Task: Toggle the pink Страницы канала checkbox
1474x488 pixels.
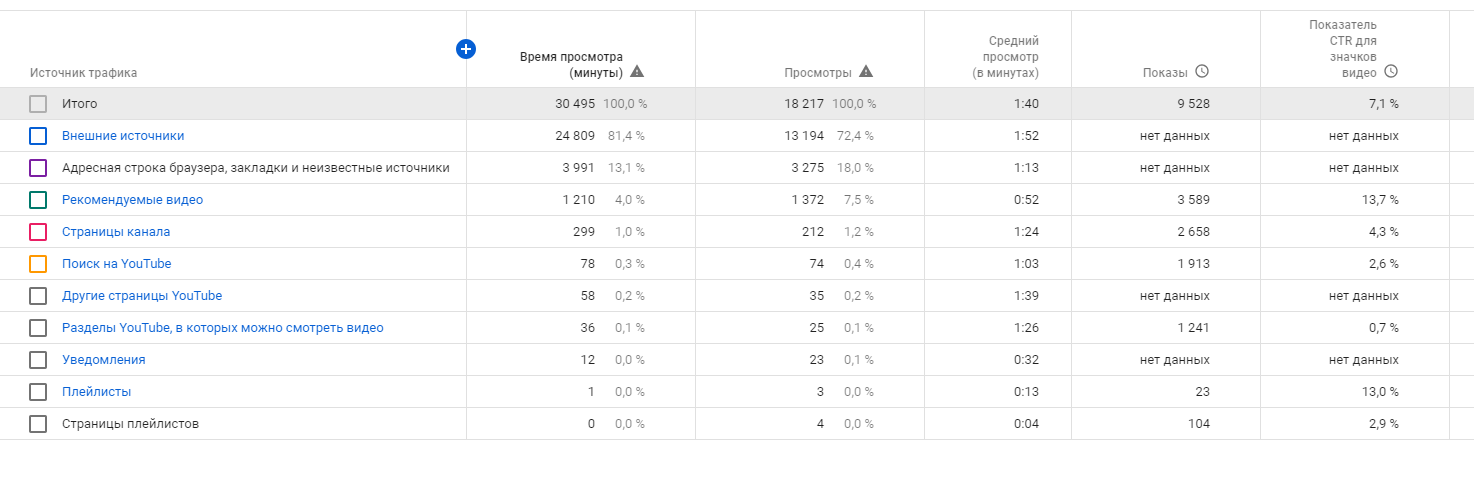Action: coord(38,232)
